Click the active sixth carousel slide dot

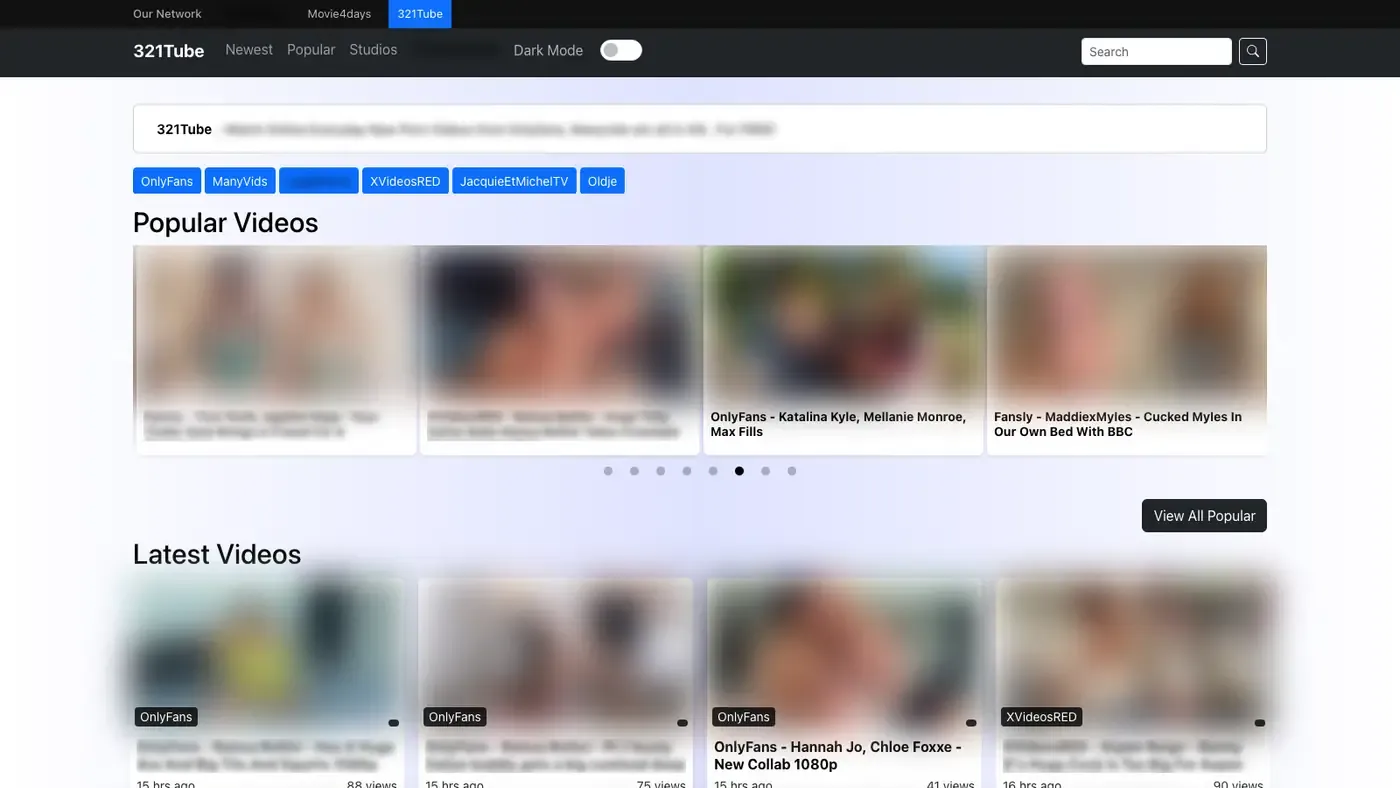click(739, 471)
